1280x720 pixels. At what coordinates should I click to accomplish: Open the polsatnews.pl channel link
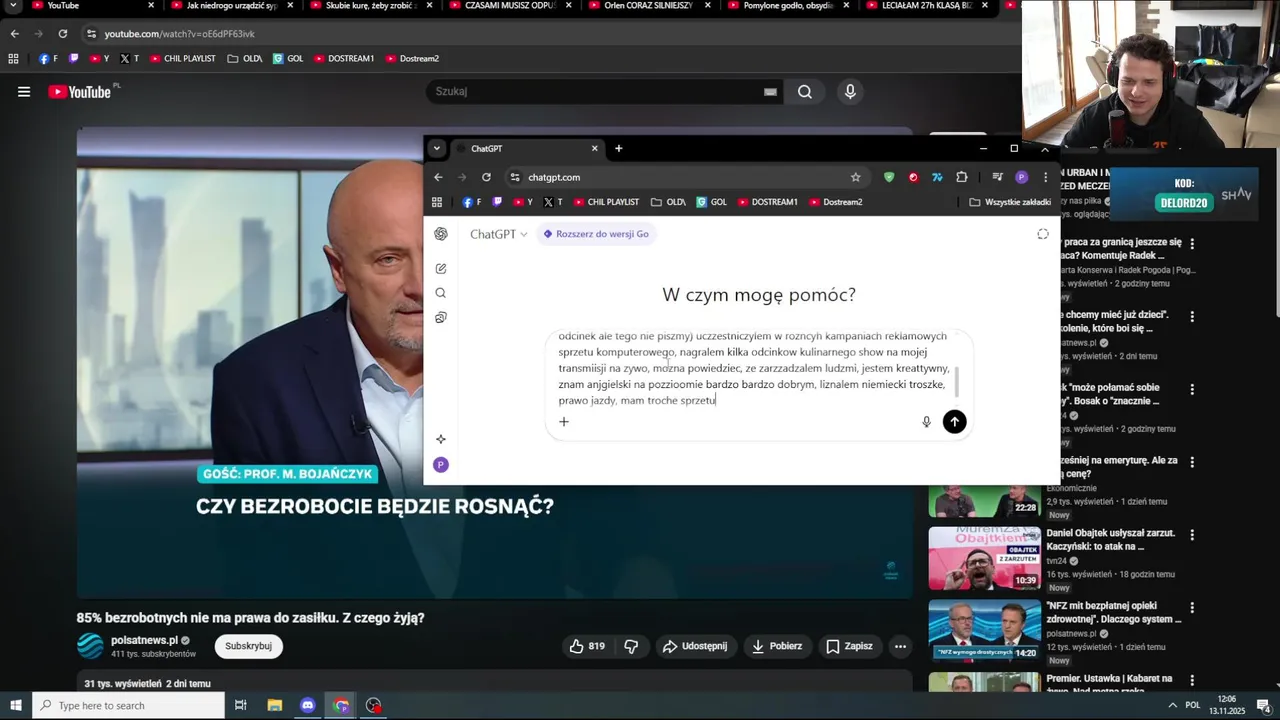[145, 640]
